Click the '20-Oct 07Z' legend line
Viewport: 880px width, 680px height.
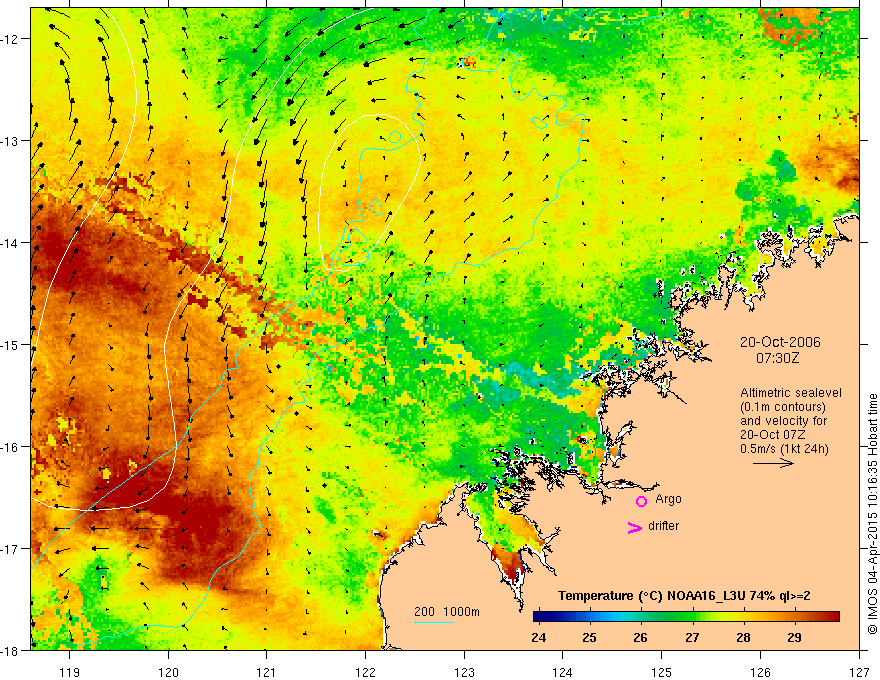tap(772, 435)
